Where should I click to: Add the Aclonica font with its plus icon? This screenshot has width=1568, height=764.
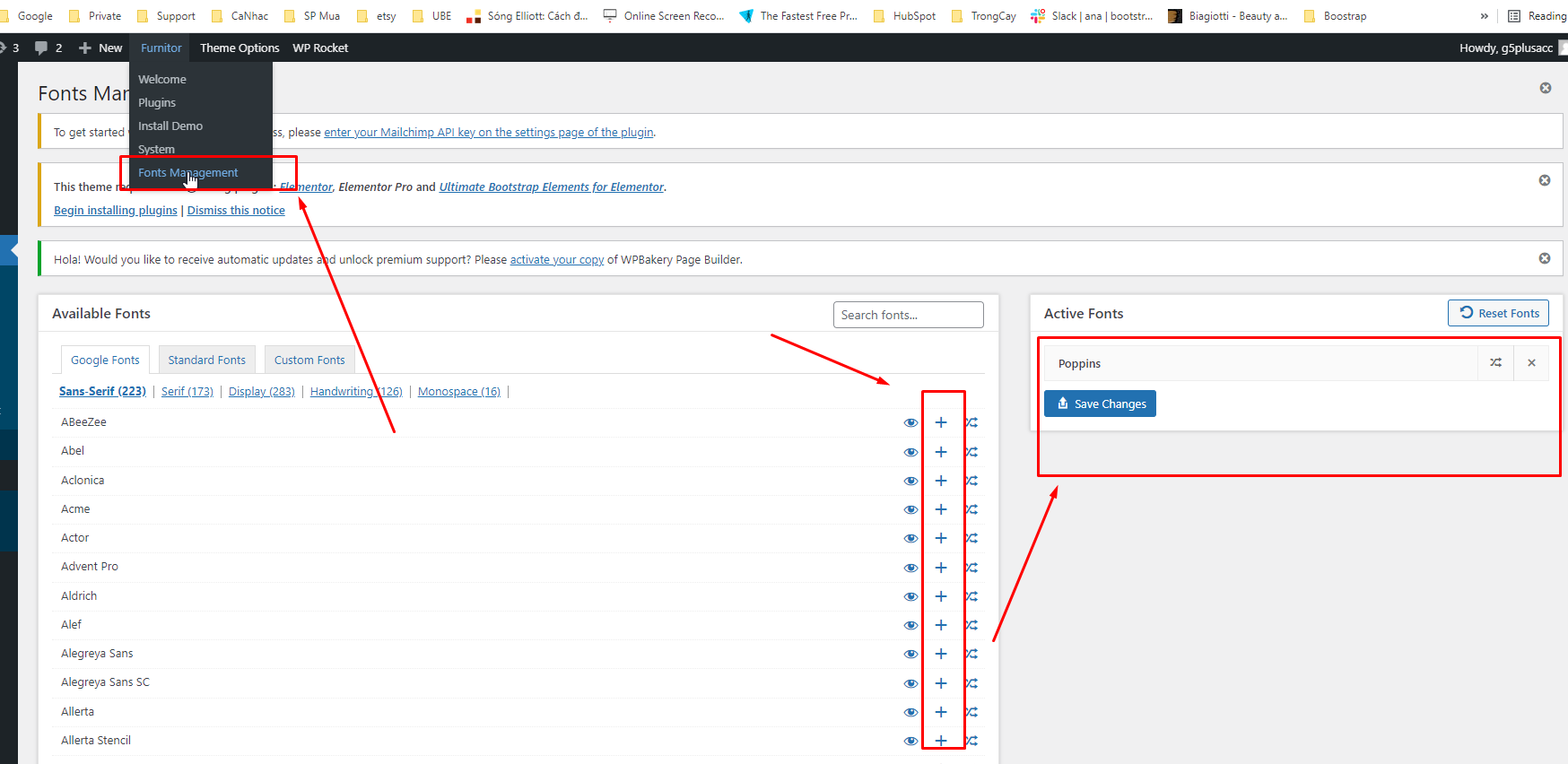pyautogui.click(x=941, y=481)
